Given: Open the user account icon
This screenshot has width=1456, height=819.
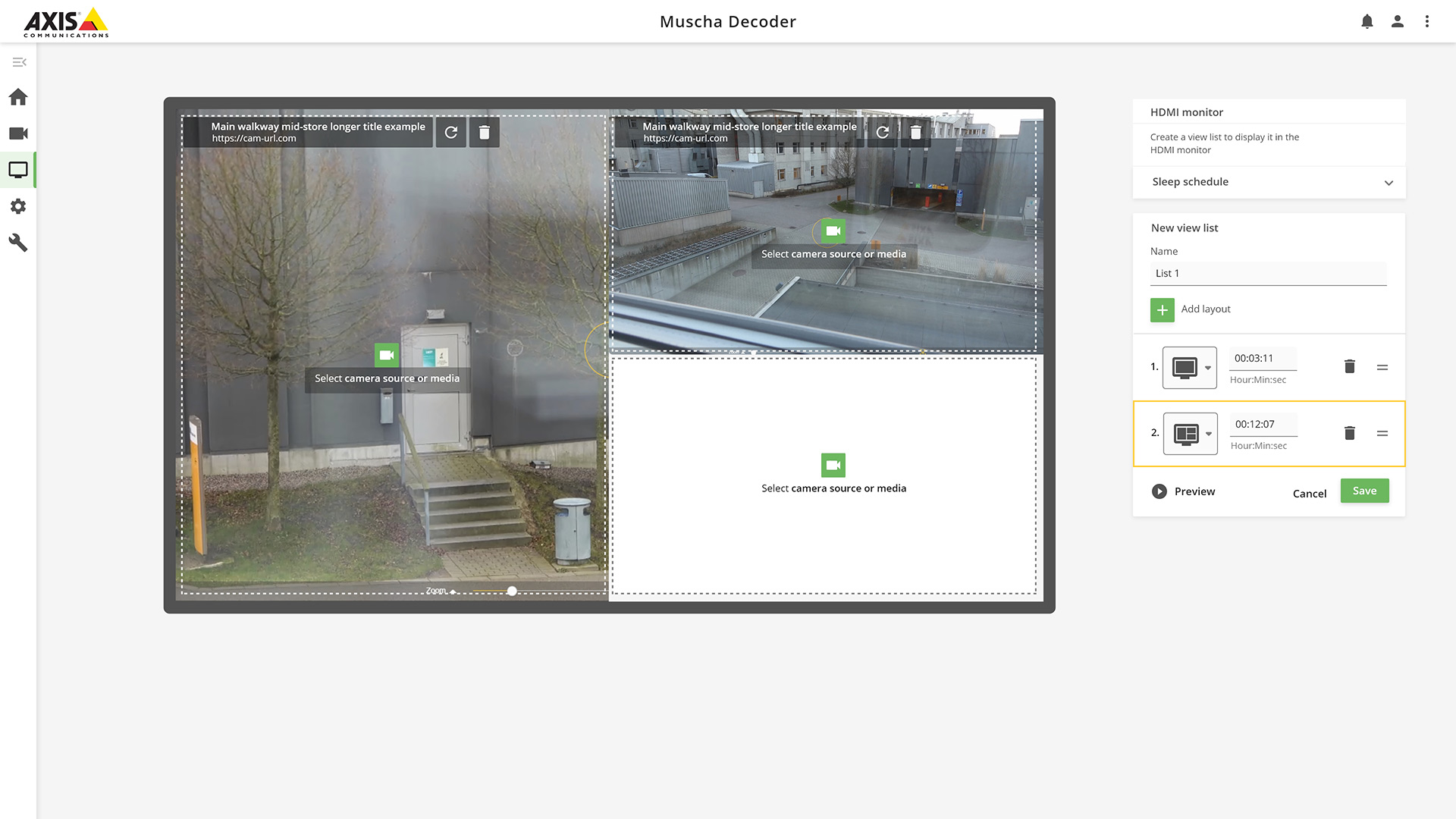Looking at the screenshot, I should tap(1397, 21).
